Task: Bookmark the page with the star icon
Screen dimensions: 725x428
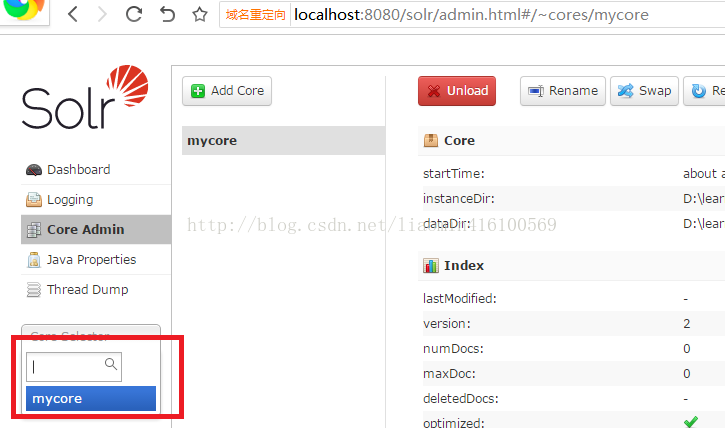Action: click(200, 14)
